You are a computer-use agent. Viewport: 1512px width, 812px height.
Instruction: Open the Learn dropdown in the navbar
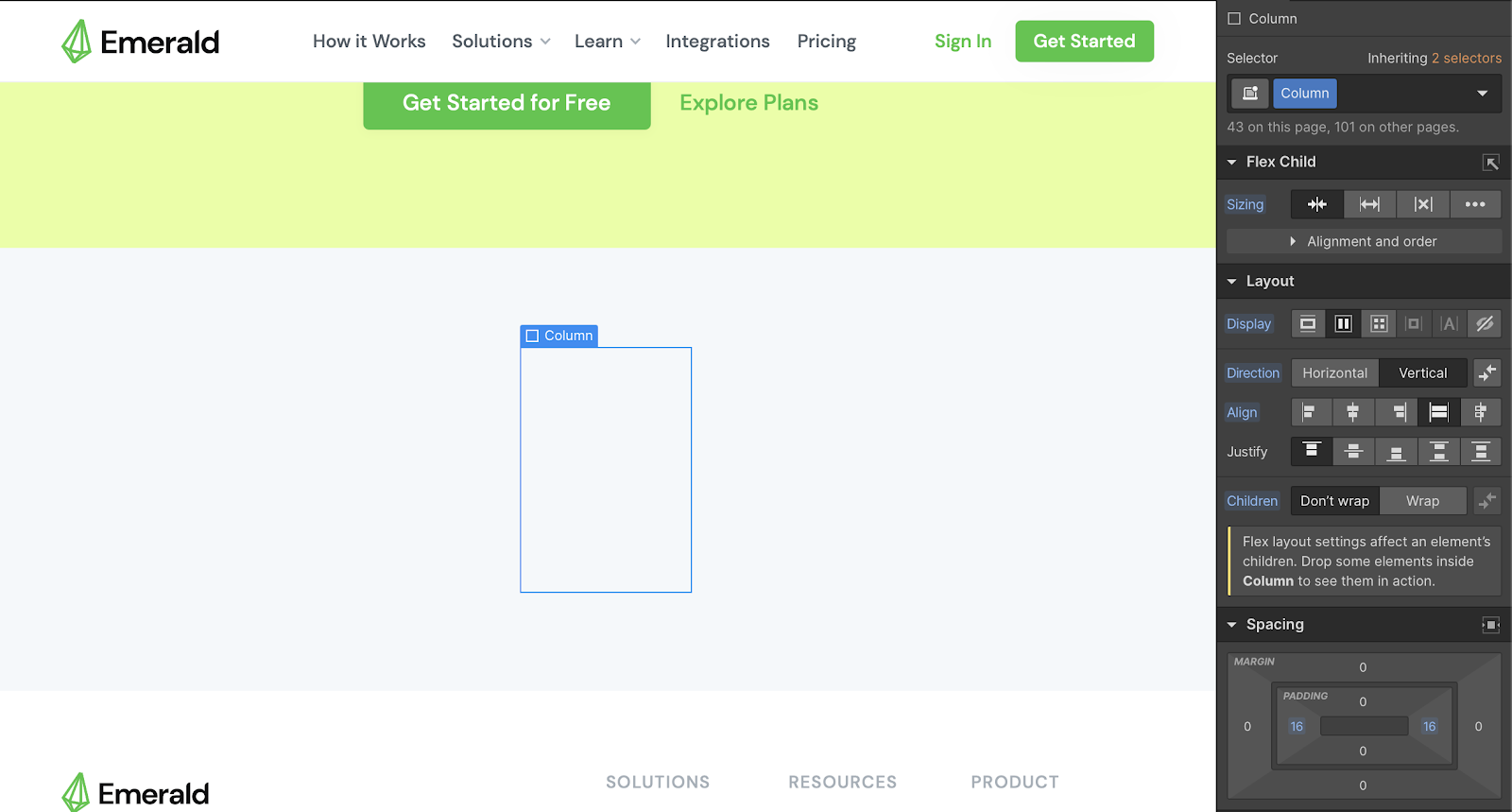(608, 42)
